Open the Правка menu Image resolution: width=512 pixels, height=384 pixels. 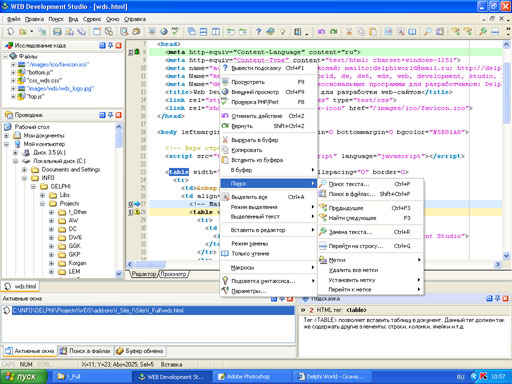pyautogui.click(x=34, y=19)
